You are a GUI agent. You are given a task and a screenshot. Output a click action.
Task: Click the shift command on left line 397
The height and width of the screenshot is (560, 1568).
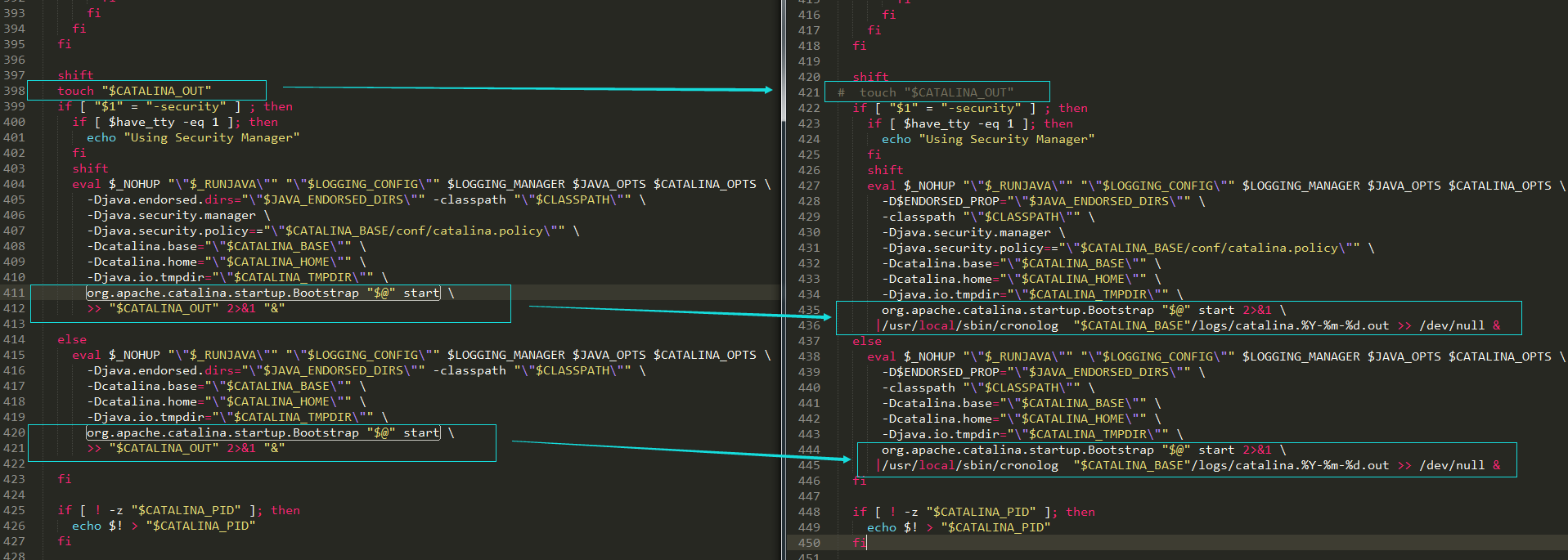(75, 75)
